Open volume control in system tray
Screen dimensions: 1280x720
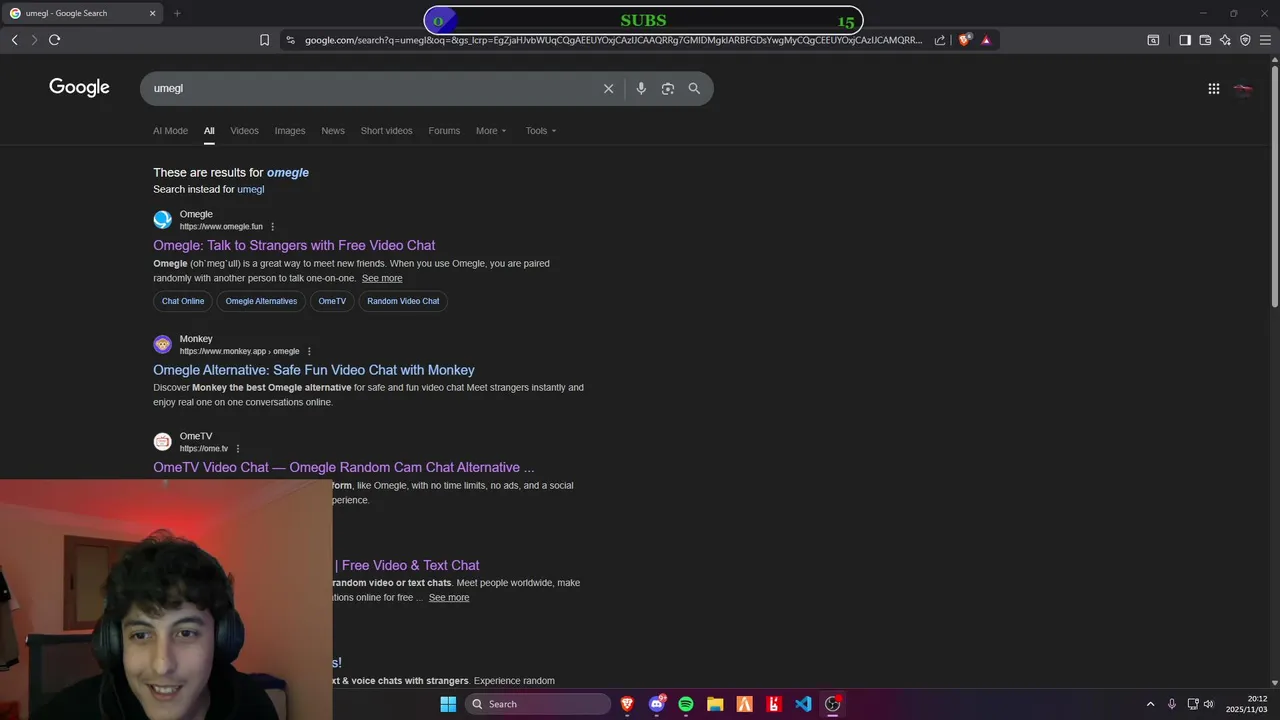pos(1209,704)
